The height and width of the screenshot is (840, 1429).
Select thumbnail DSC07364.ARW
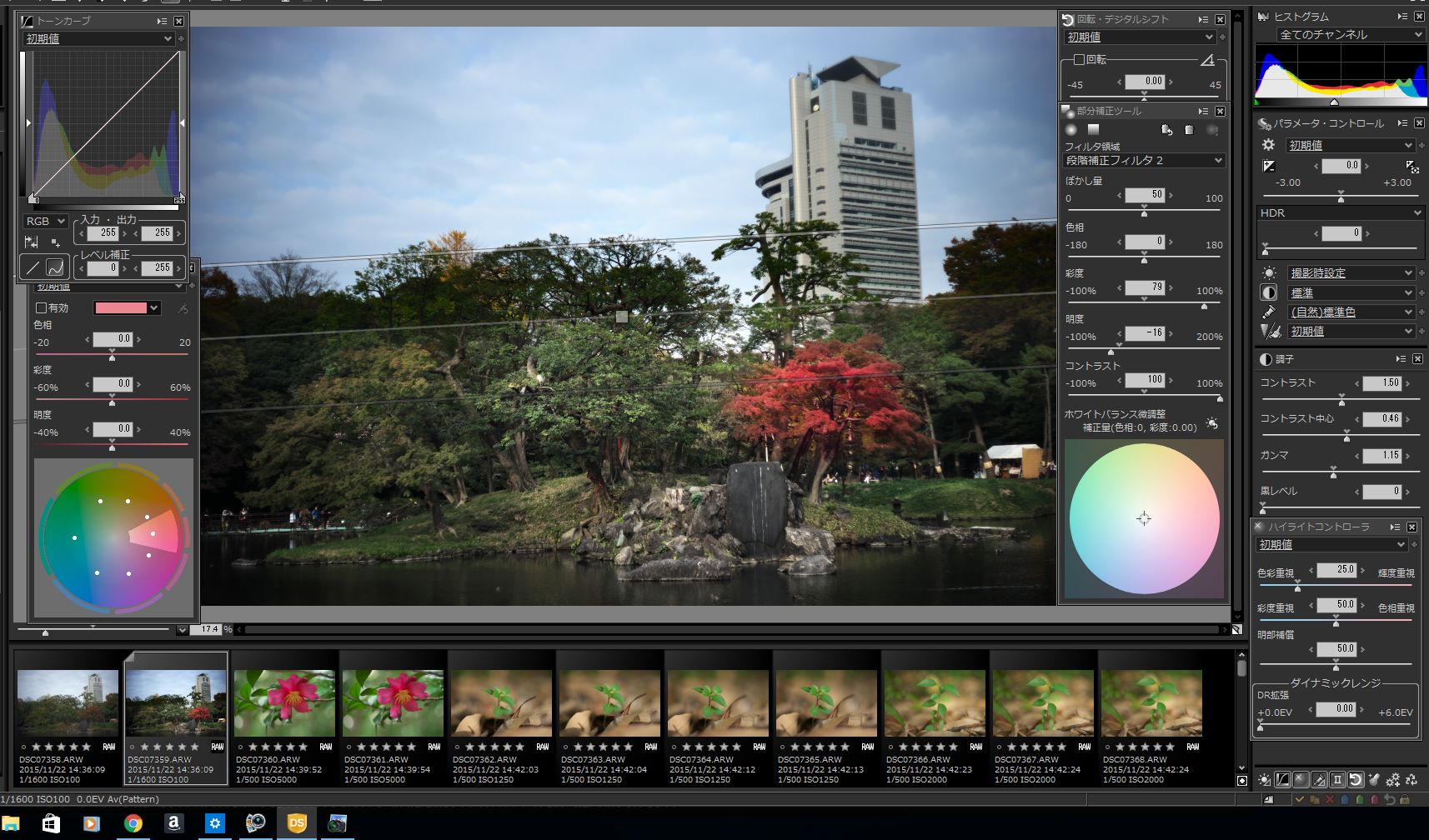pyautogui.click(x=718, y=718)
